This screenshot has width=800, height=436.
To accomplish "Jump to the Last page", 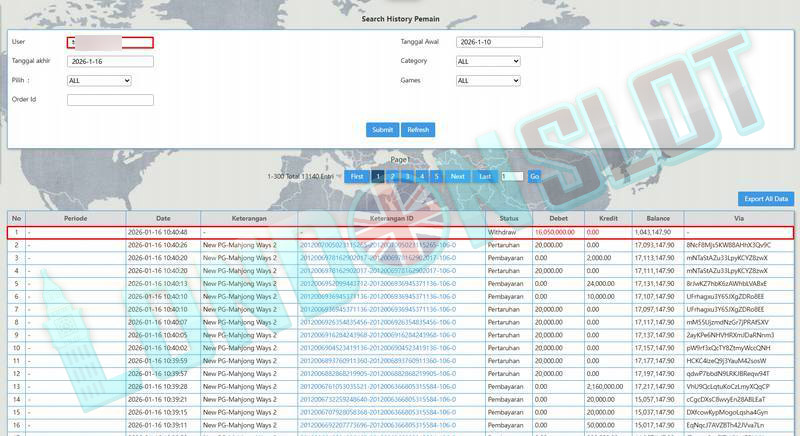I will tap(485, 176).
